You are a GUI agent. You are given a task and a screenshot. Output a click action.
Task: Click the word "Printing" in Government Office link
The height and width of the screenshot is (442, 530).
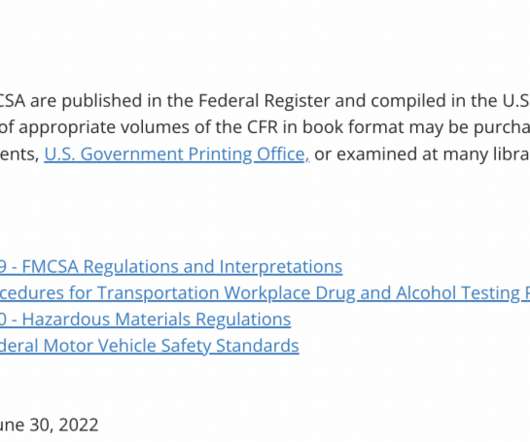pos(220,154)
